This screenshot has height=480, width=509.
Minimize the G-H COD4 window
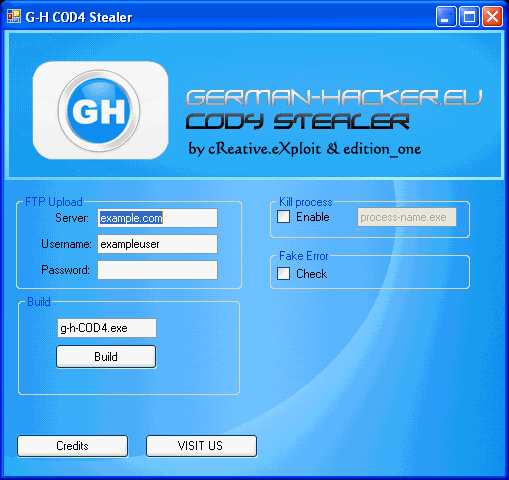pyautogui.click(x=446, y=16)
